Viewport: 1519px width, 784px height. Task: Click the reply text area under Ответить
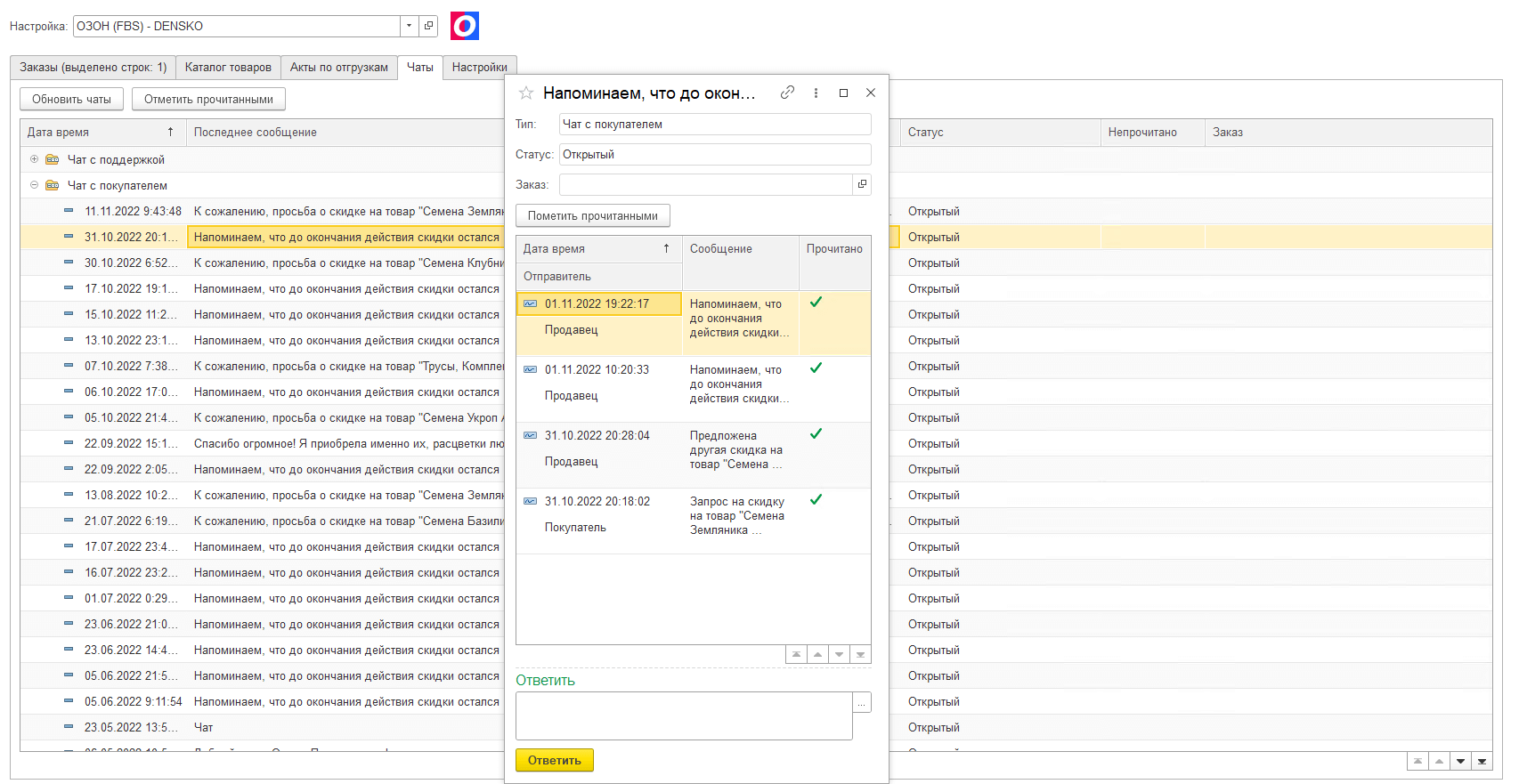coord(684,716)
